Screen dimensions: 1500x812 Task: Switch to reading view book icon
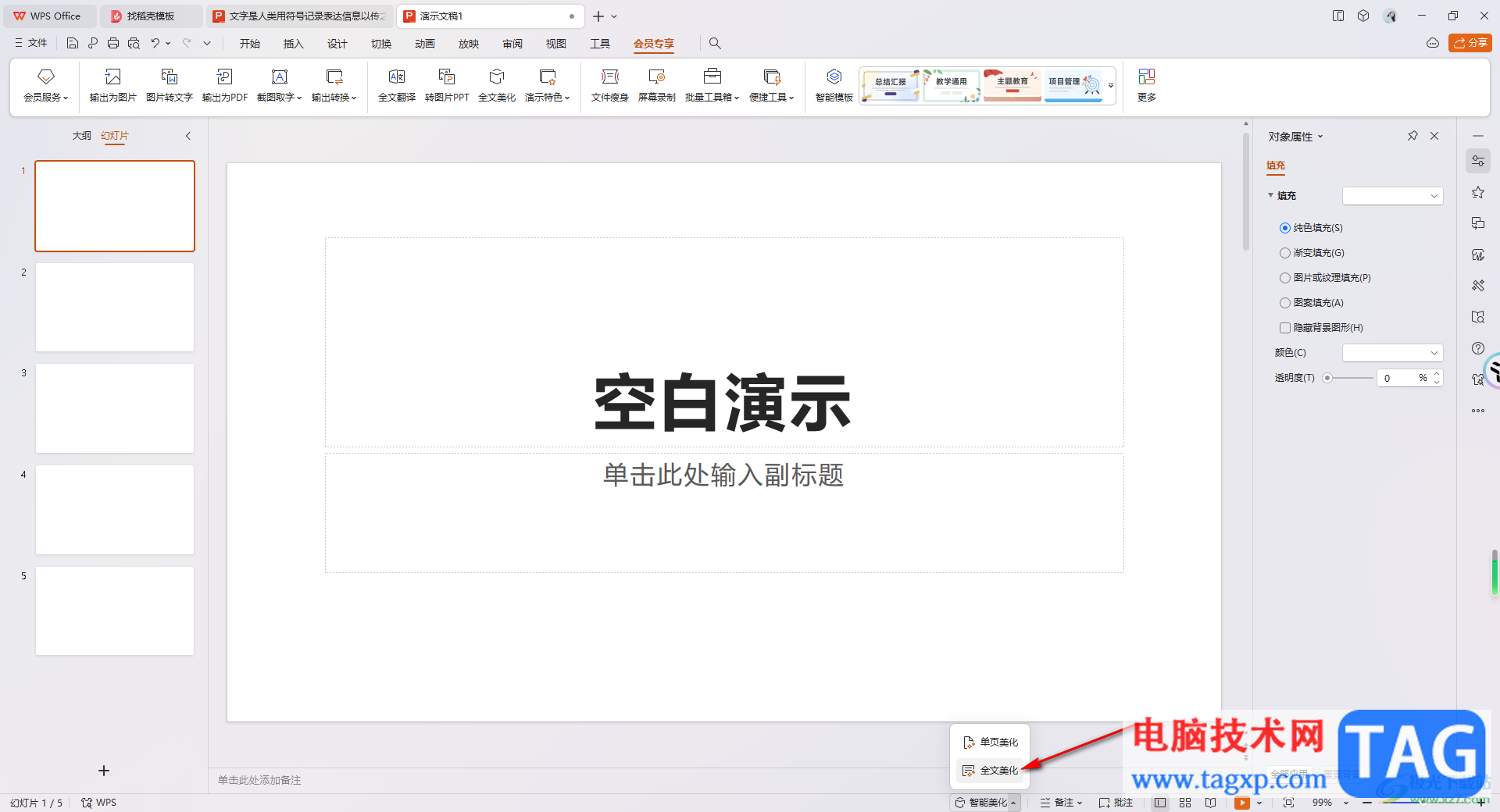click(1210, 803)
